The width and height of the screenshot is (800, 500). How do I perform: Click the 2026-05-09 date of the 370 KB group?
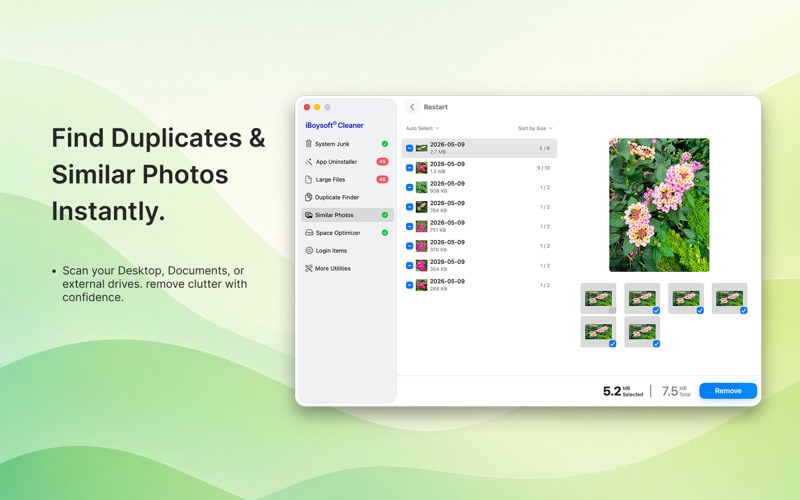coord(447,242)
